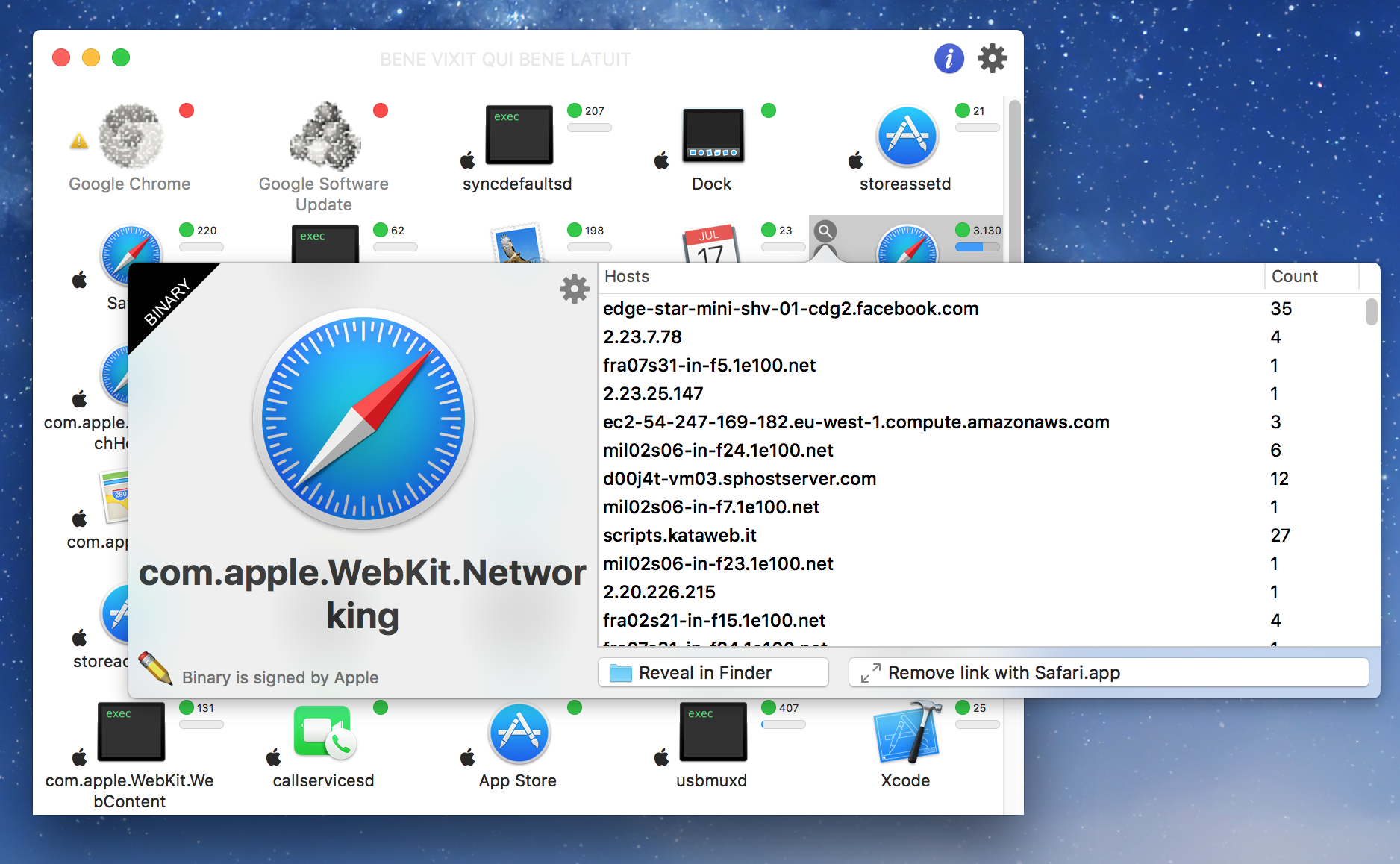The image size is (1400, 864).
Task: Select edge-star-mini-shv-01-cdg2.facebook.com row
Action: pos(982,309)
